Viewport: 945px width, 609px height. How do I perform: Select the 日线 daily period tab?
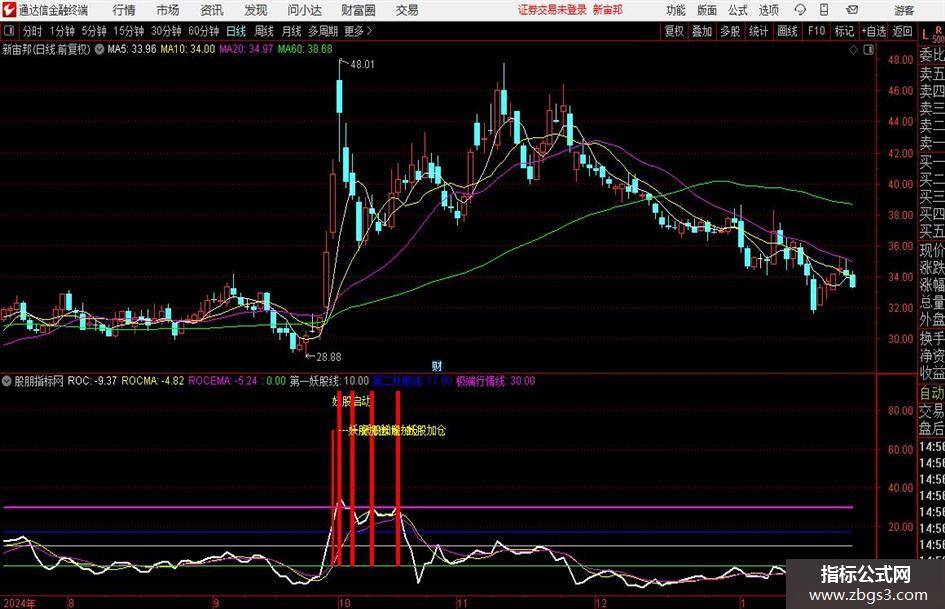tap(236, 31)
